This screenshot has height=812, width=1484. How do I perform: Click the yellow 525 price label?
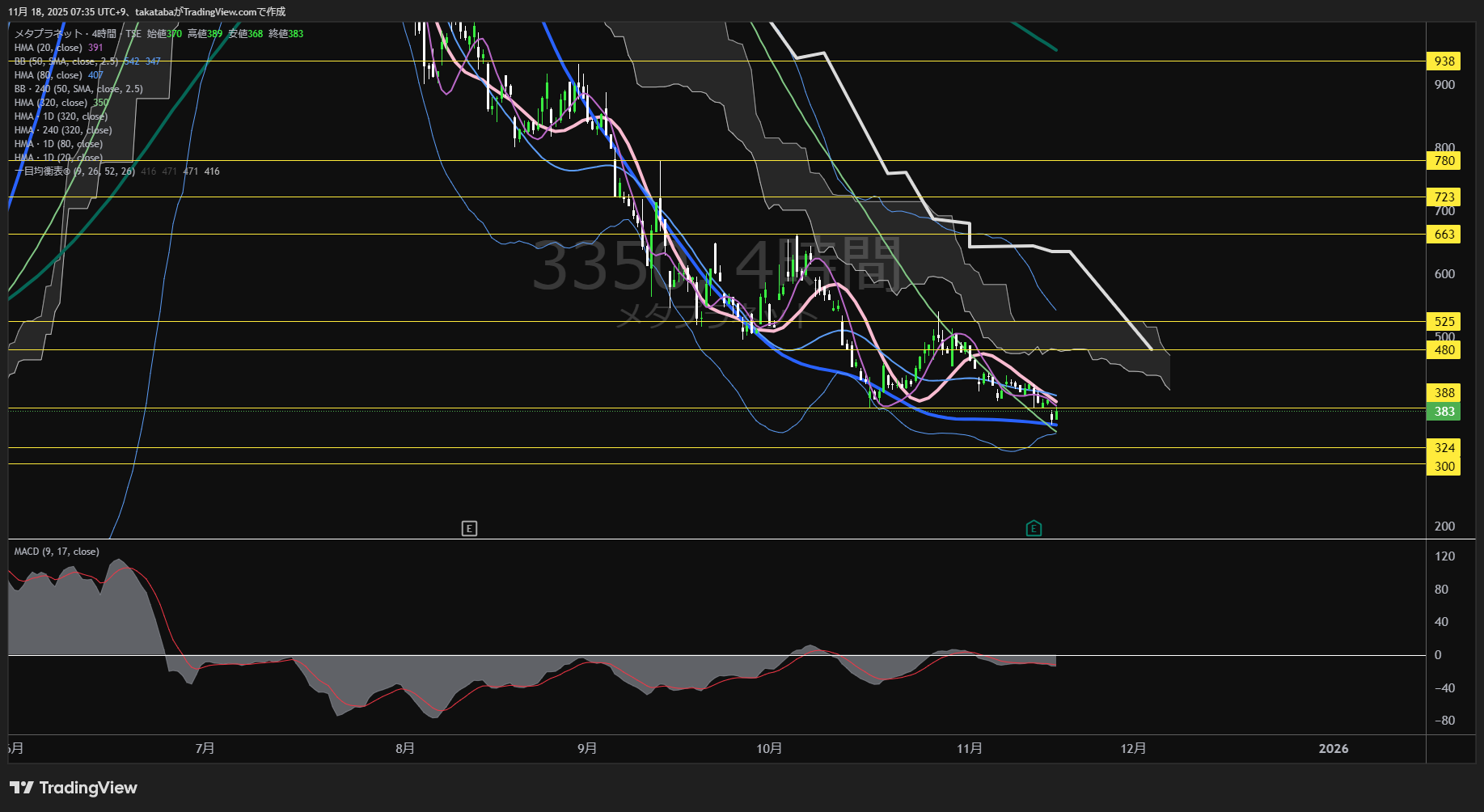(x=1444, y=322)
